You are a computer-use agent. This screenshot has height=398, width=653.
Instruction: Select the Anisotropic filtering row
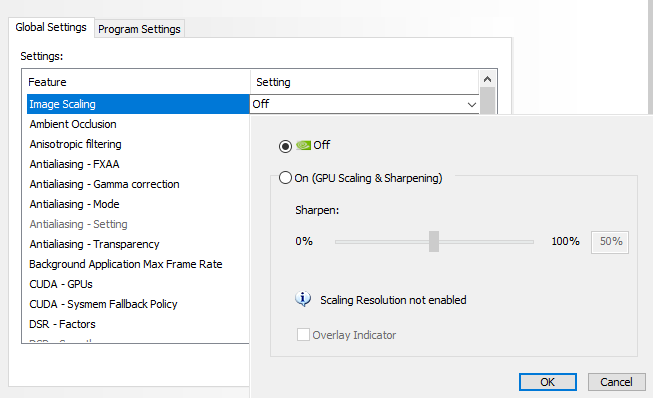tap(138, 144)
